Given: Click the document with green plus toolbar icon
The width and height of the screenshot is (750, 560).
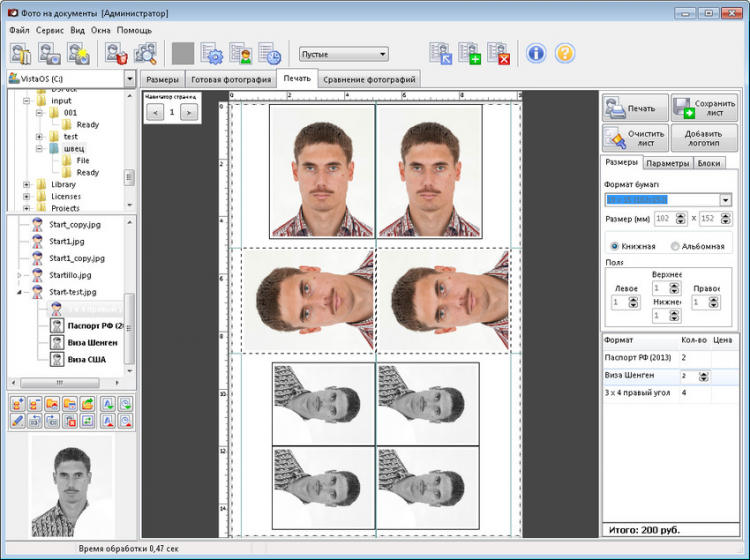Looking at the screenshot, I should (x=469, y=54).
